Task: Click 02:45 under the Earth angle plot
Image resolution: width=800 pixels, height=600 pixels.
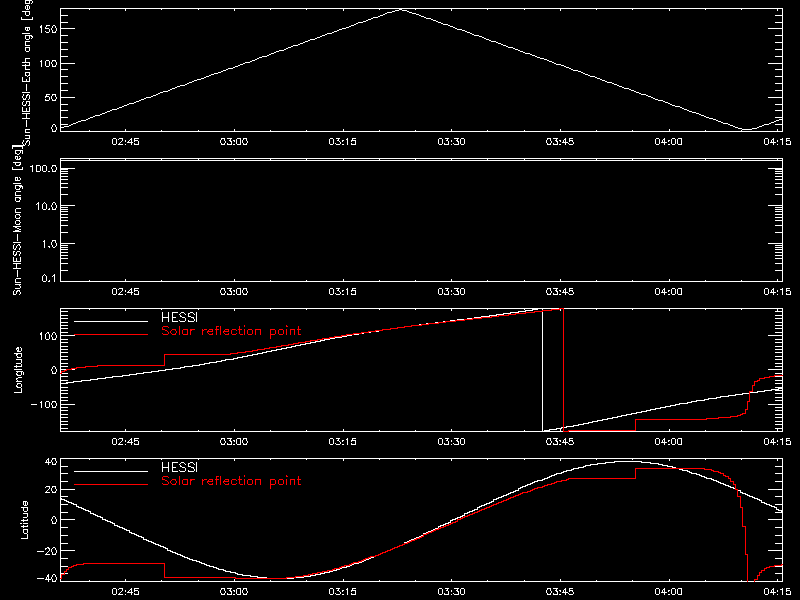Action: (126, 141)
